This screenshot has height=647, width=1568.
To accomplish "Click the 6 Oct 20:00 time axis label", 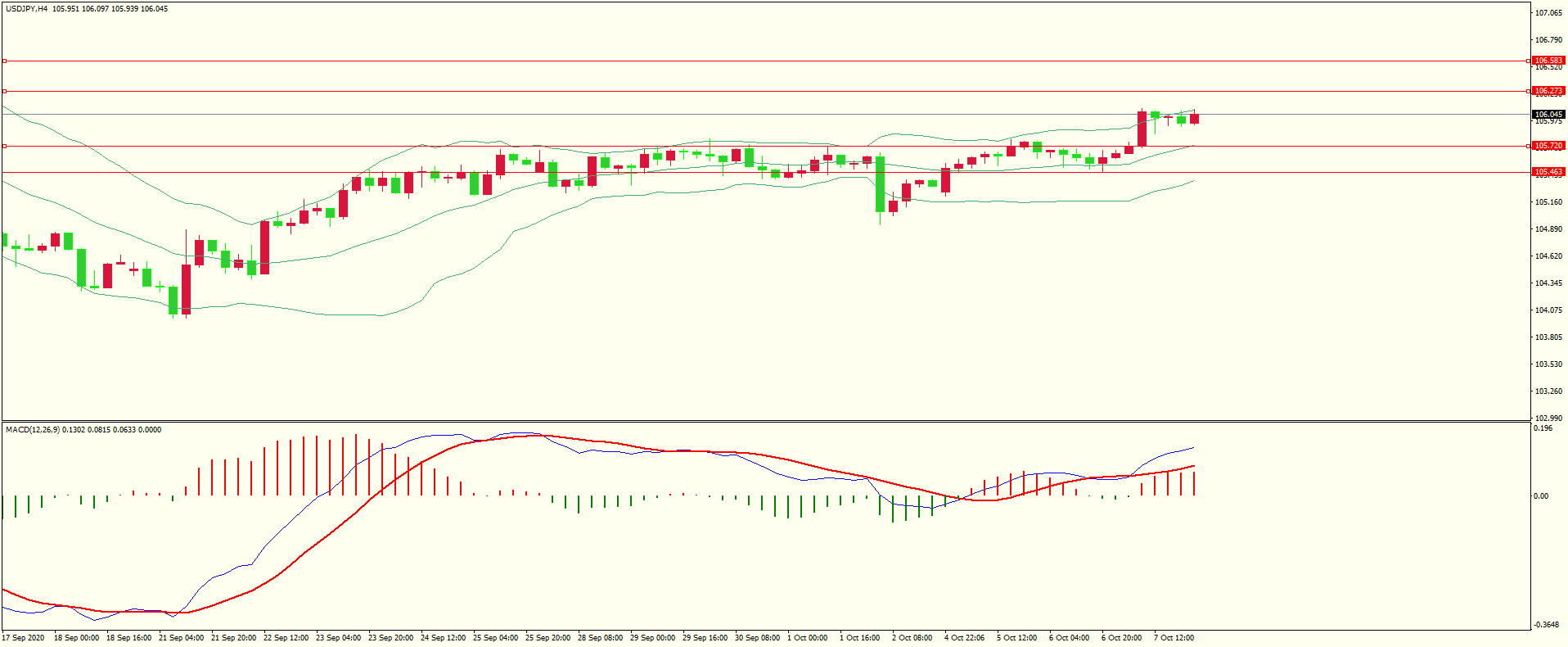I will [x=1121, y=638].
